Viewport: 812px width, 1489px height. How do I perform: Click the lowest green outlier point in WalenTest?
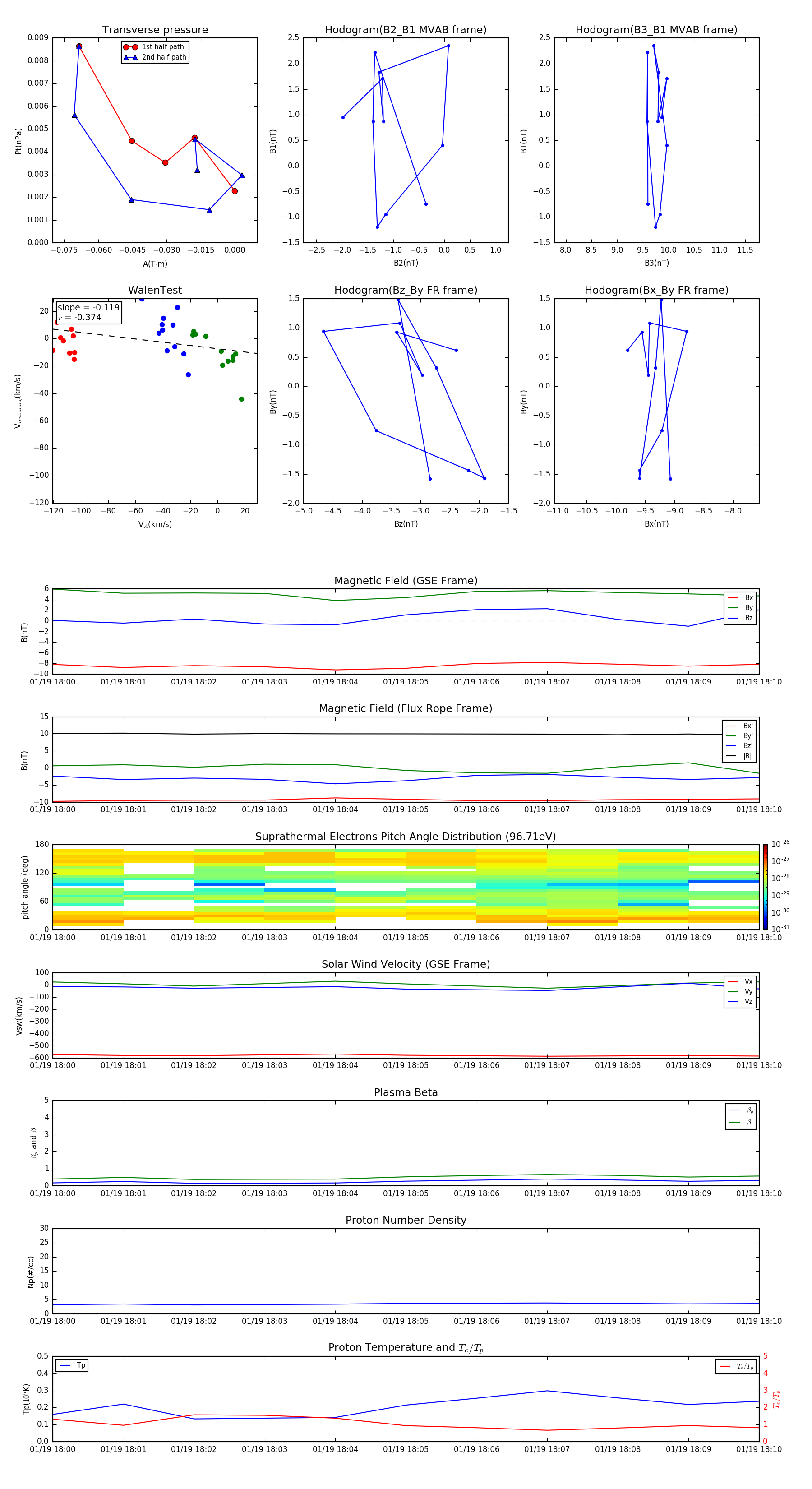click(242, 399)
